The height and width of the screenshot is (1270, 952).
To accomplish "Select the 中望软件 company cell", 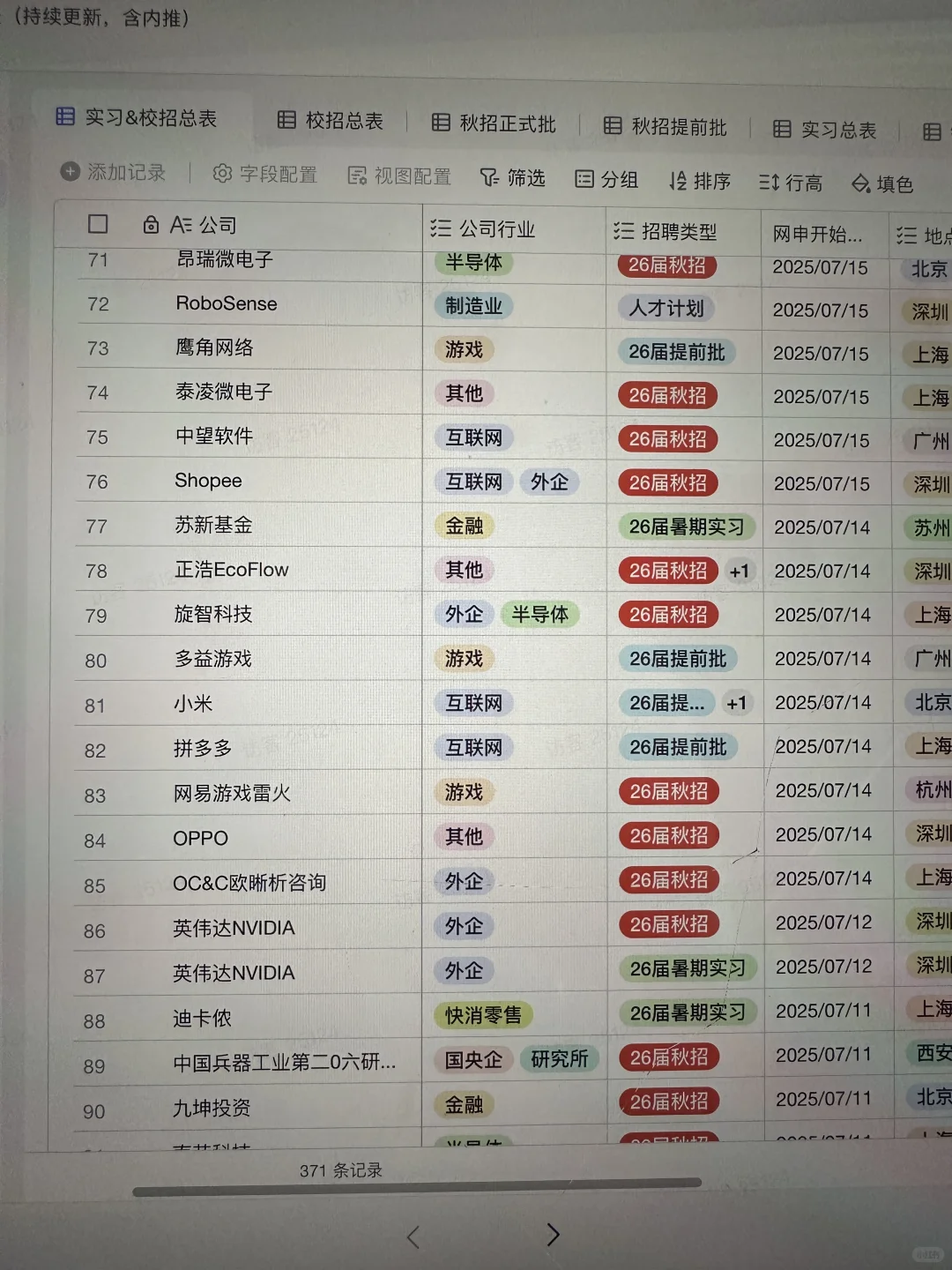I will 213,436.
